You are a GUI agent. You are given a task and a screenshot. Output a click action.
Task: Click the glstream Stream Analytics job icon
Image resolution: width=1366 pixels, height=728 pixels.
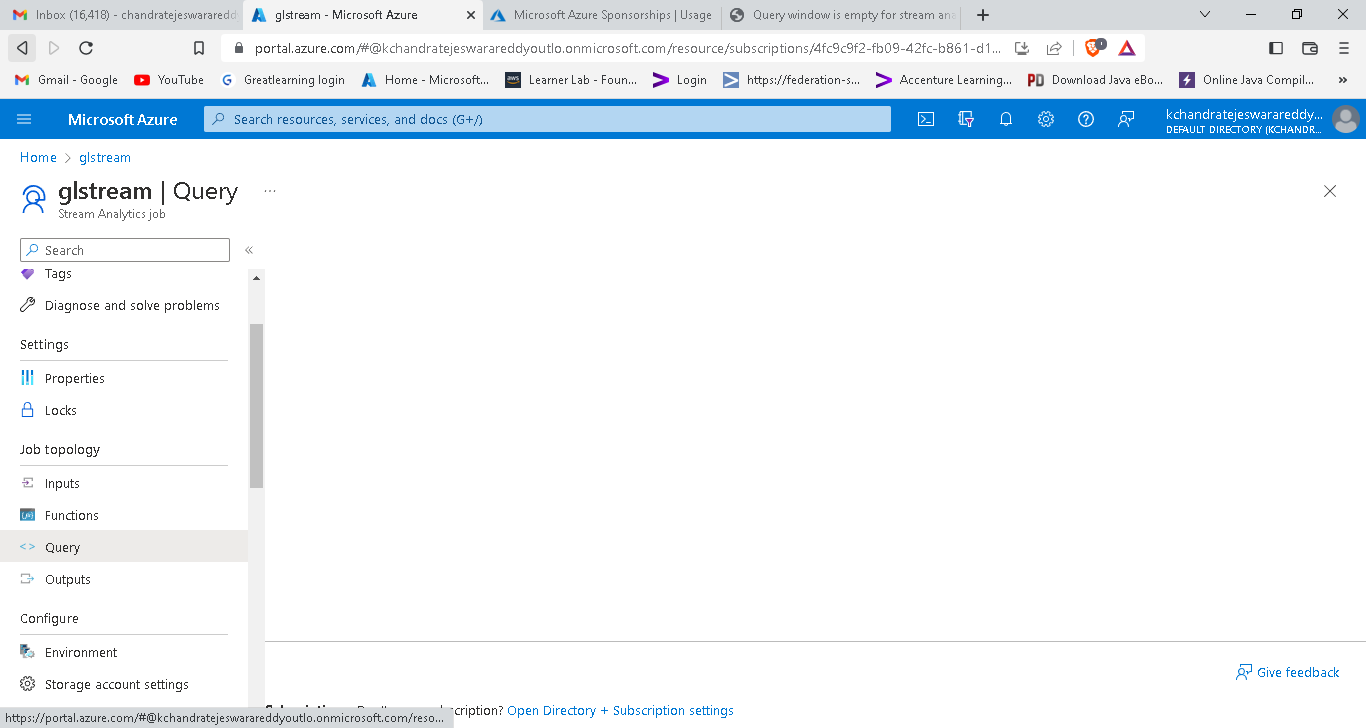coord(34,199)
